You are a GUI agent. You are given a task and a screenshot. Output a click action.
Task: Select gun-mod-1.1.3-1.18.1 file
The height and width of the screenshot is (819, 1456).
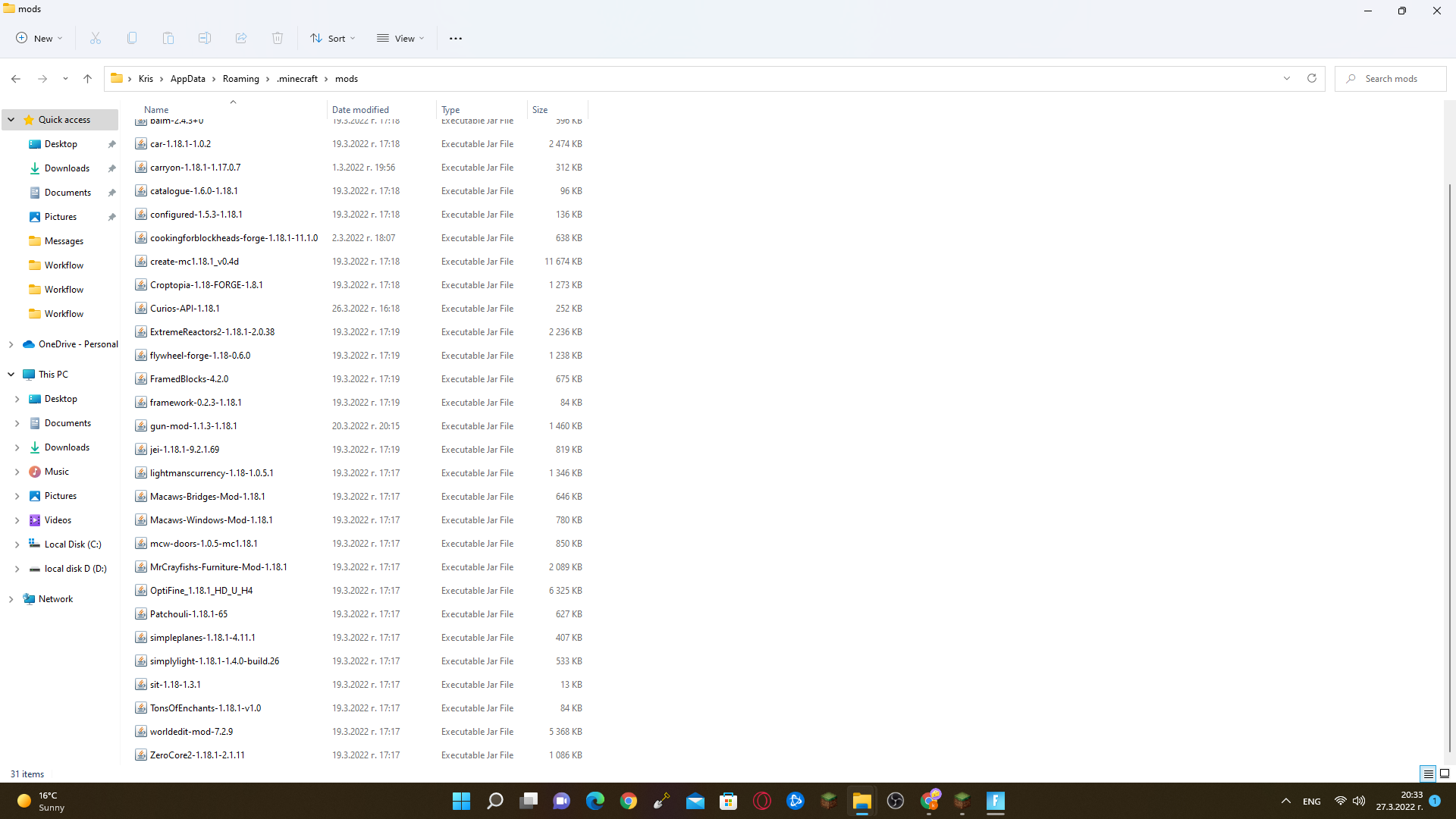coord(193,426)
